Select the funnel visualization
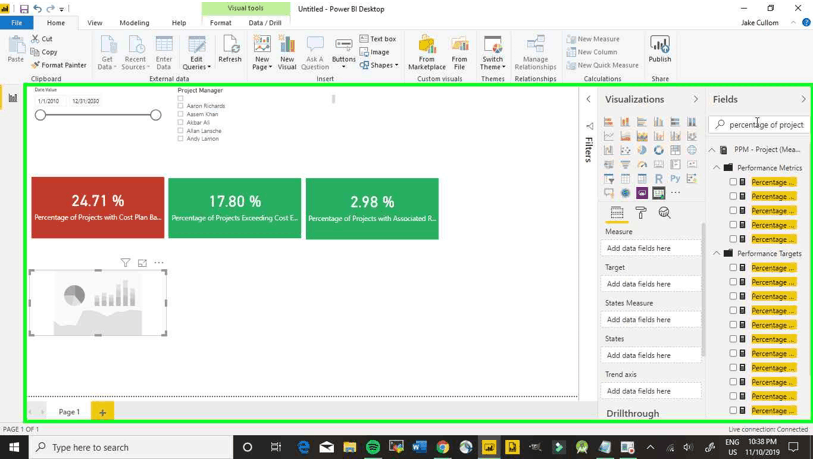This screenshot has height=461, width=815. [625, 165]
